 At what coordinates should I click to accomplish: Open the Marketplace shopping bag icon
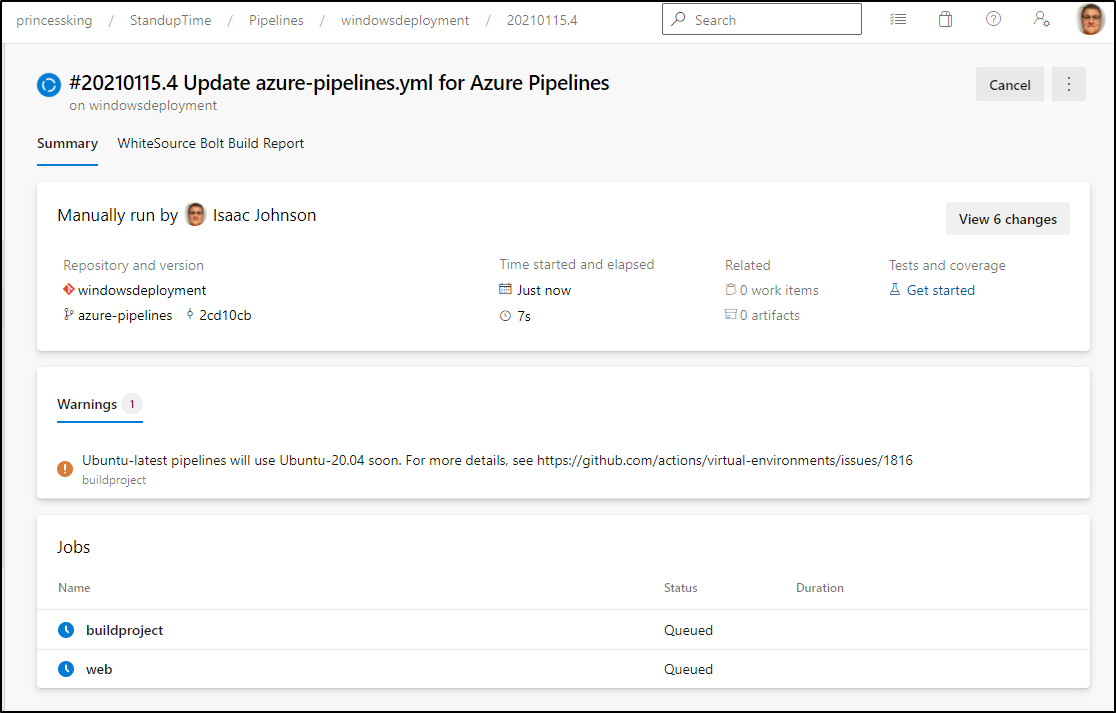click(x=945, y=19)
